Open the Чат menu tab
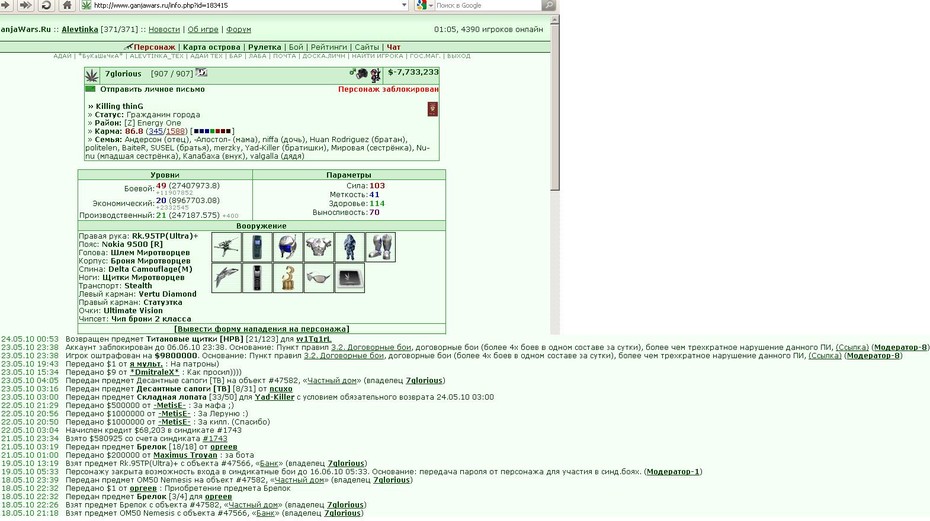 point(394,47)
